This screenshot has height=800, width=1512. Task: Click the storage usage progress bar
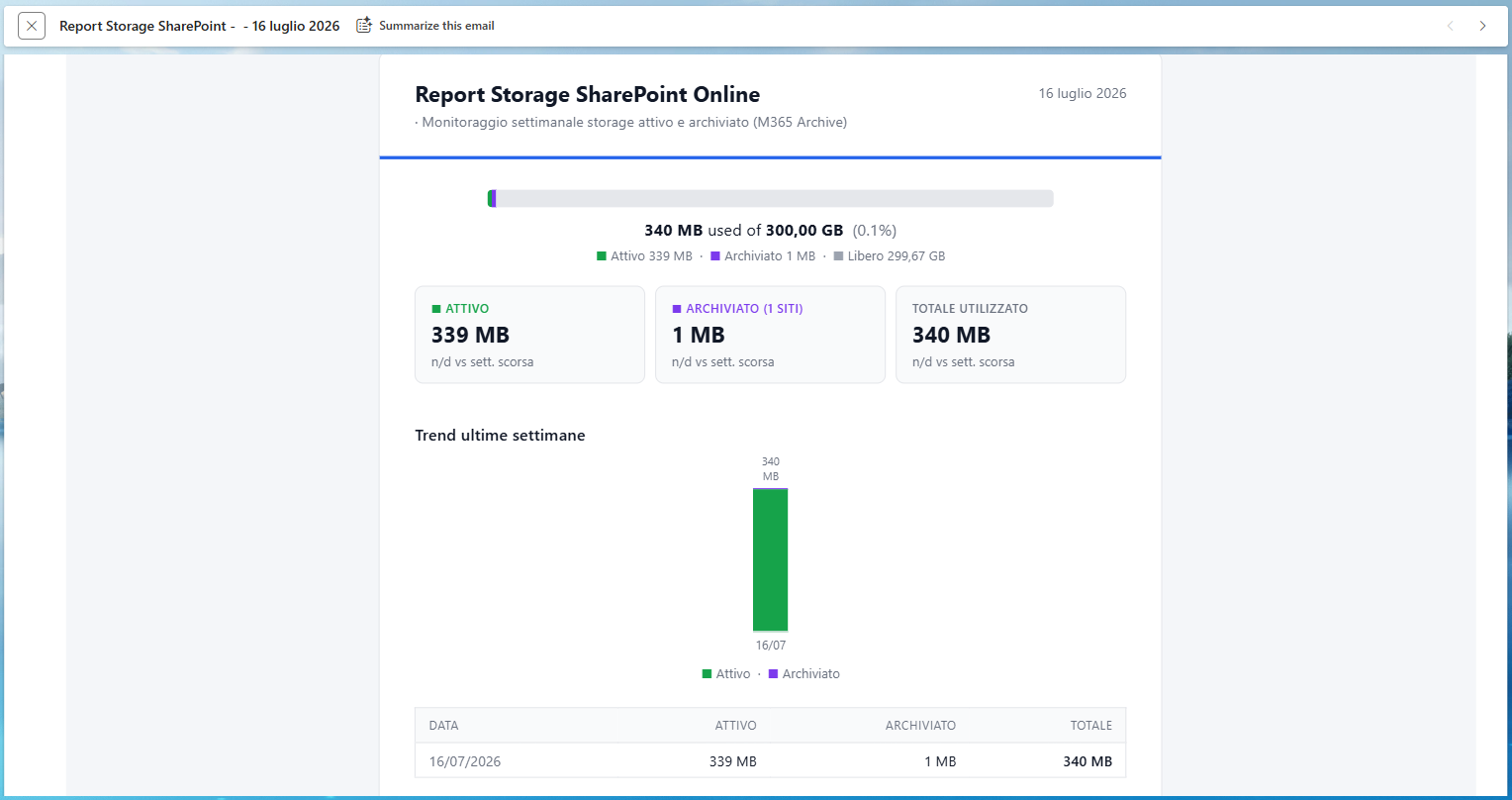tap(770, 198)
